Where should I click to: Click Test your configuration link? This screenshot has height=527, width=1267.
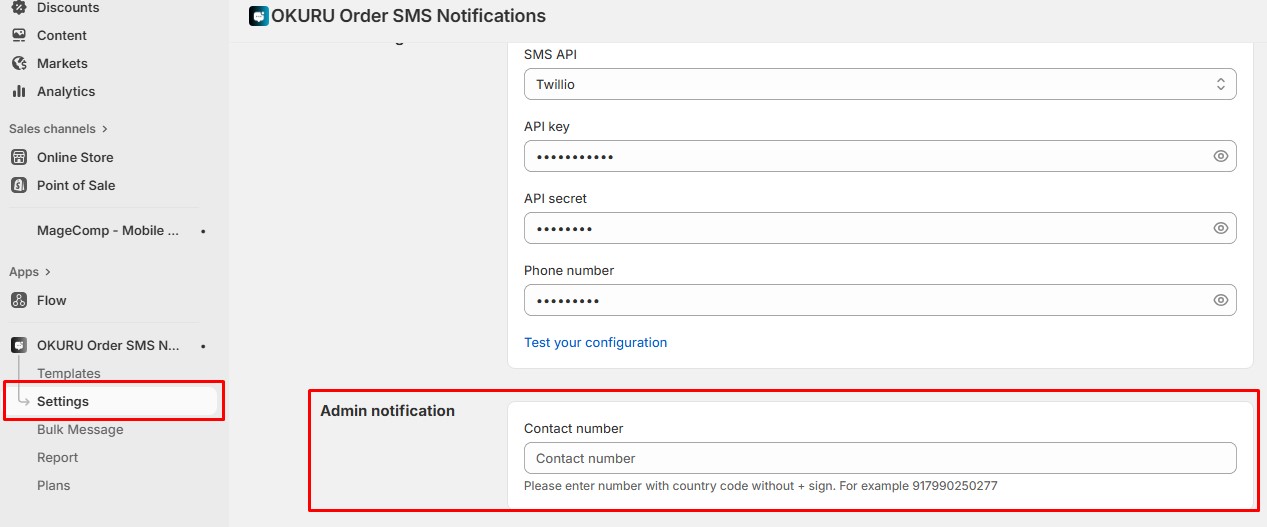pos(595,342)
